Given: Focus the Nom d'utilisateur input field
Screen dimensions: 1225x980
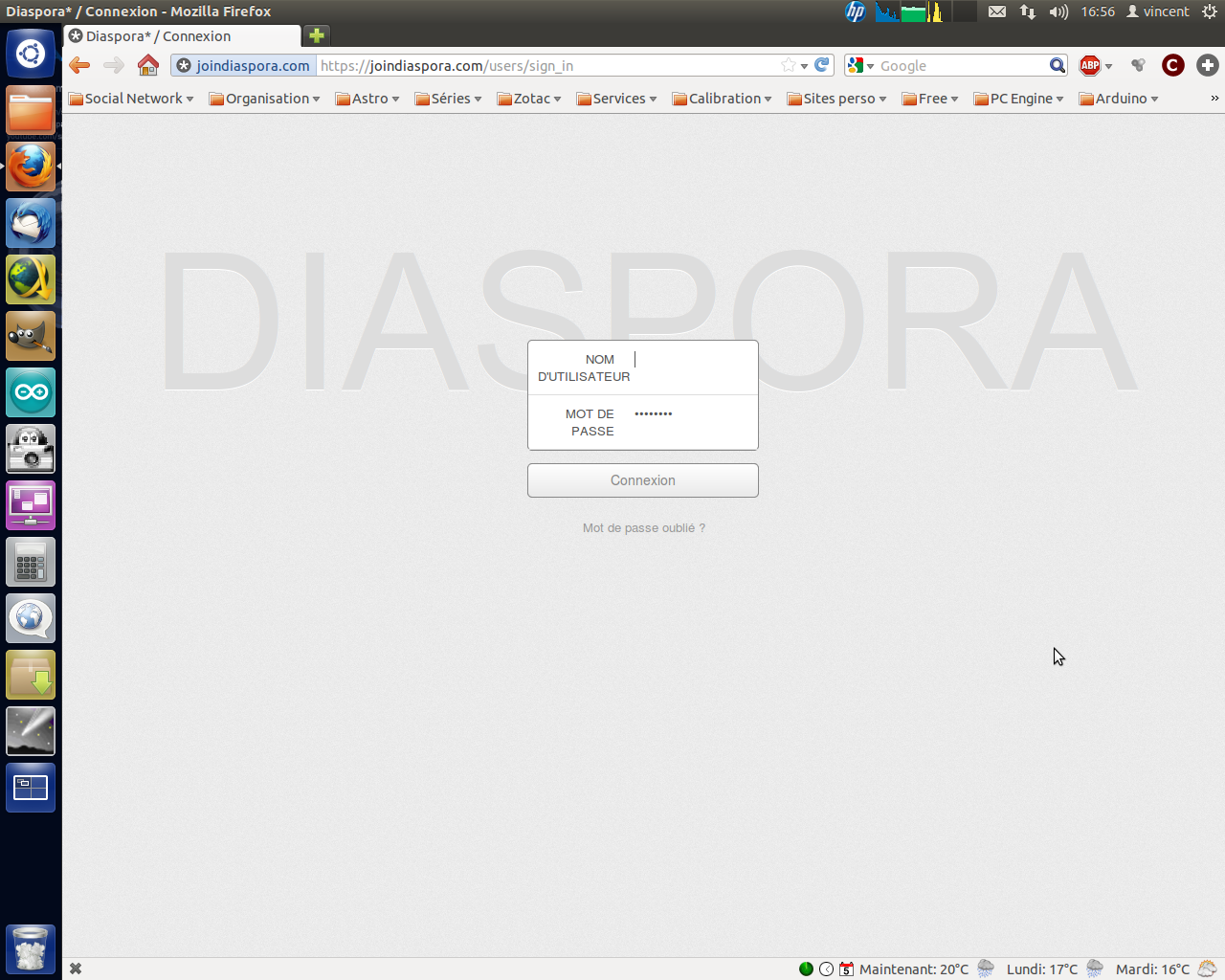Looking at the screenshot, I should click(x=692, y=367).
